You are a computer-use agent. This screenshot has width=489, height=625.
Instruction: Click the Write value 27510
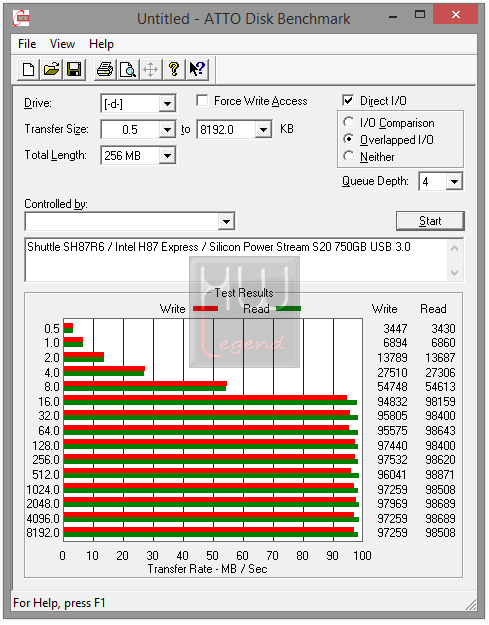point(392,372)
